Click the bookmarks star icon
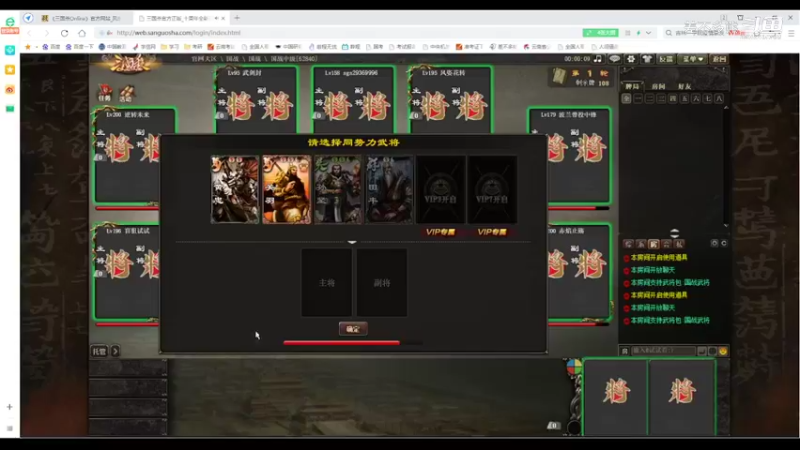Image resolution: width=800 pixels, height=450 pixels. point(28,46)
